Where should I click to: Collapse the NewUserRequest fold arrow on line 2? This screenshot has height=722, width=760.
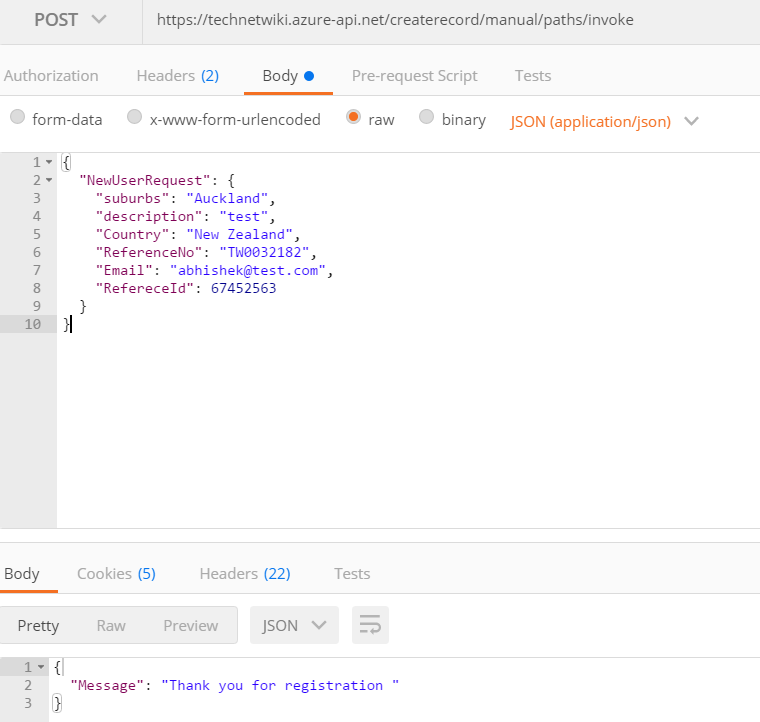tap(49, 180)
